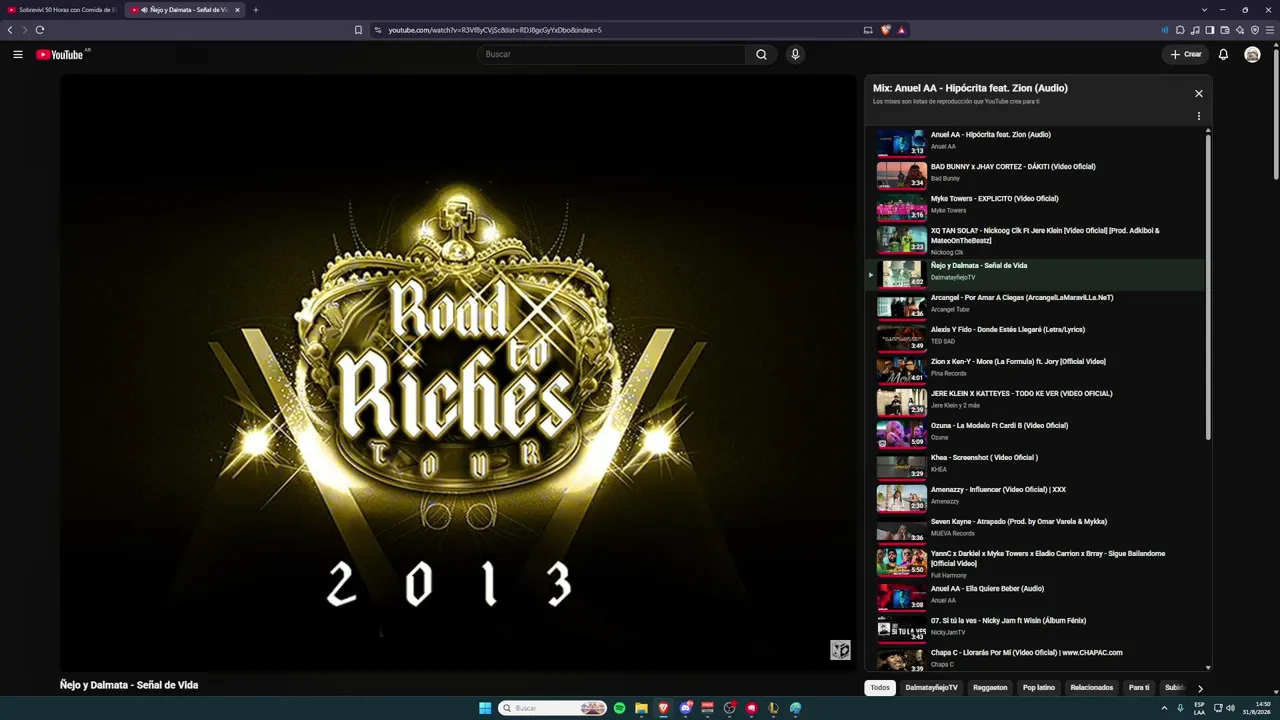Select 'Seven Kayne - Atrapado' playlist title
The height and width of the screenshot is (720, 1280).
(1019, 522)
